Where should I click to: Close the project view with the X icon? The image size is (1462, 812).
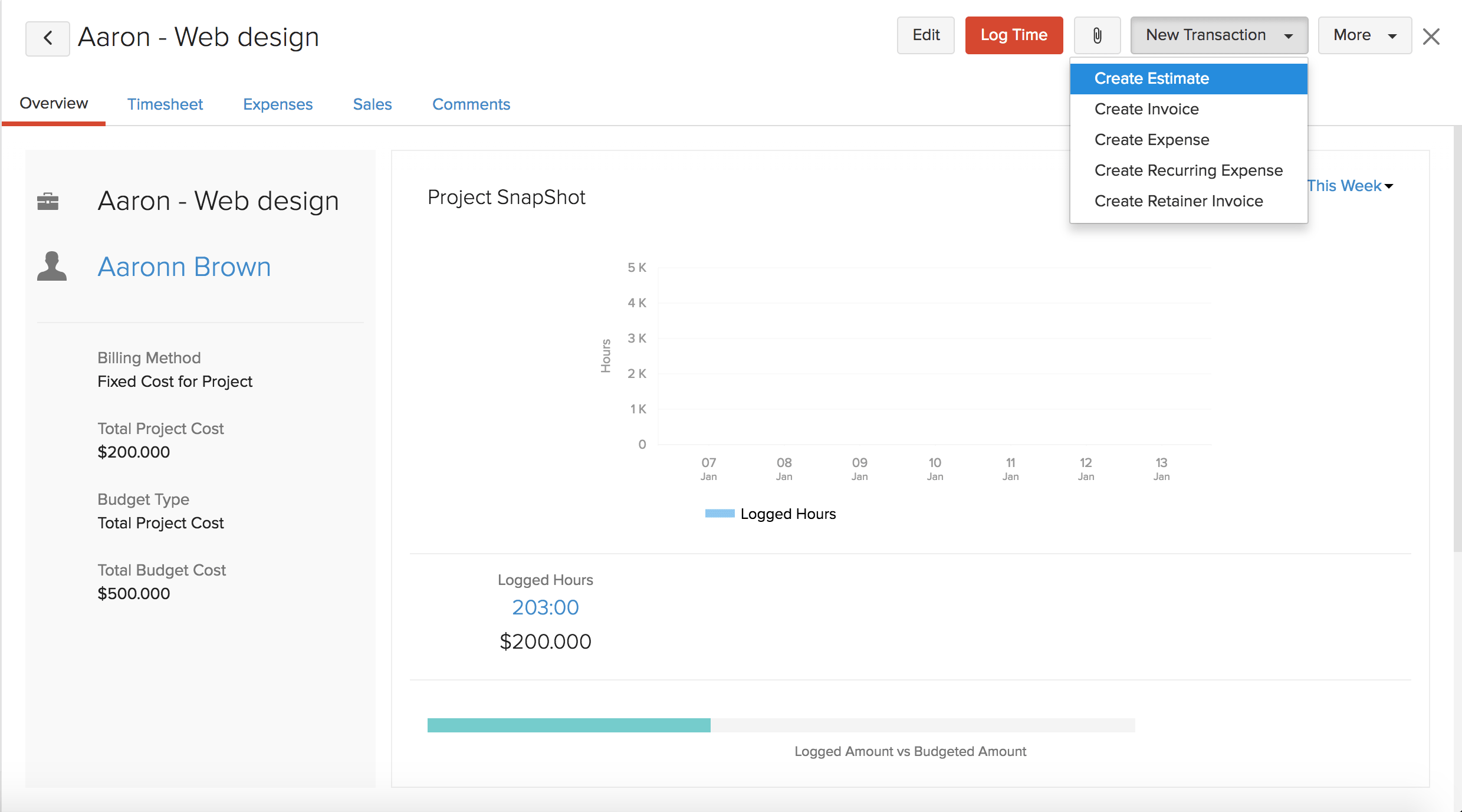pos(1431,37)
